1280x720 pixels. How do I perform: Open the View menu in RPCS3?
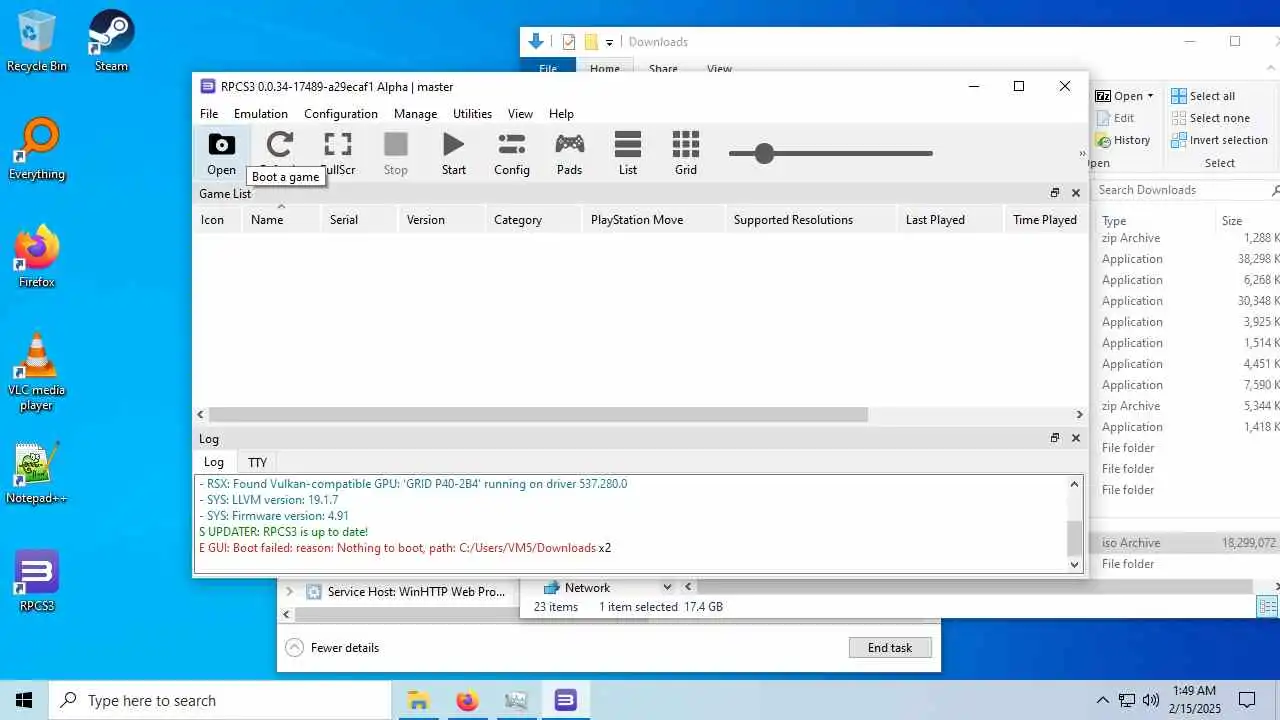click(x=521, y=114)
